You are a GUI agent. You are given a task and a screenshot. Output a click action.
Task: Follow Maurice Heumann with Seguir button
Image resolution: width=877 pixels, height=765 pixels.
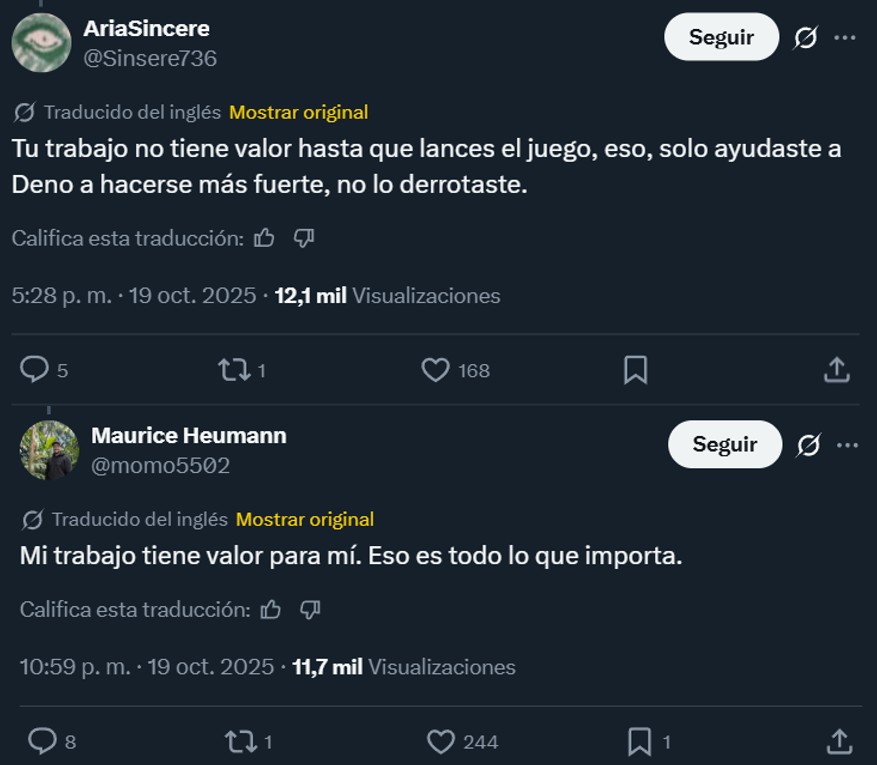(x=725, y=444)
